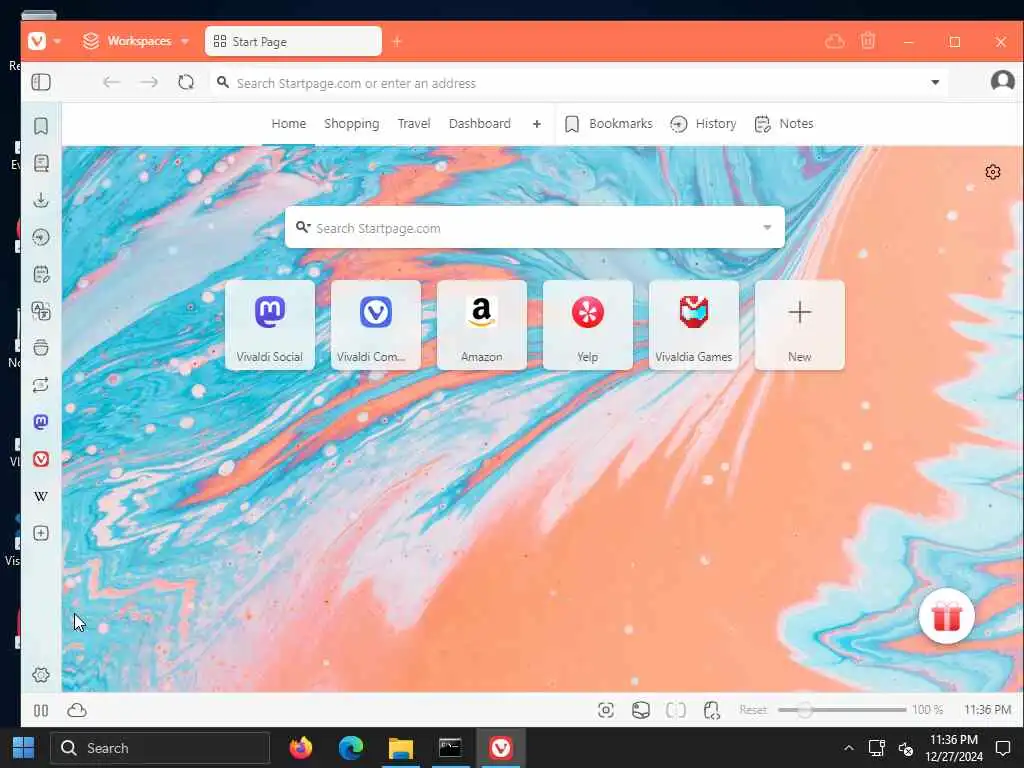Open page actions in status bar

click(711, 710)
